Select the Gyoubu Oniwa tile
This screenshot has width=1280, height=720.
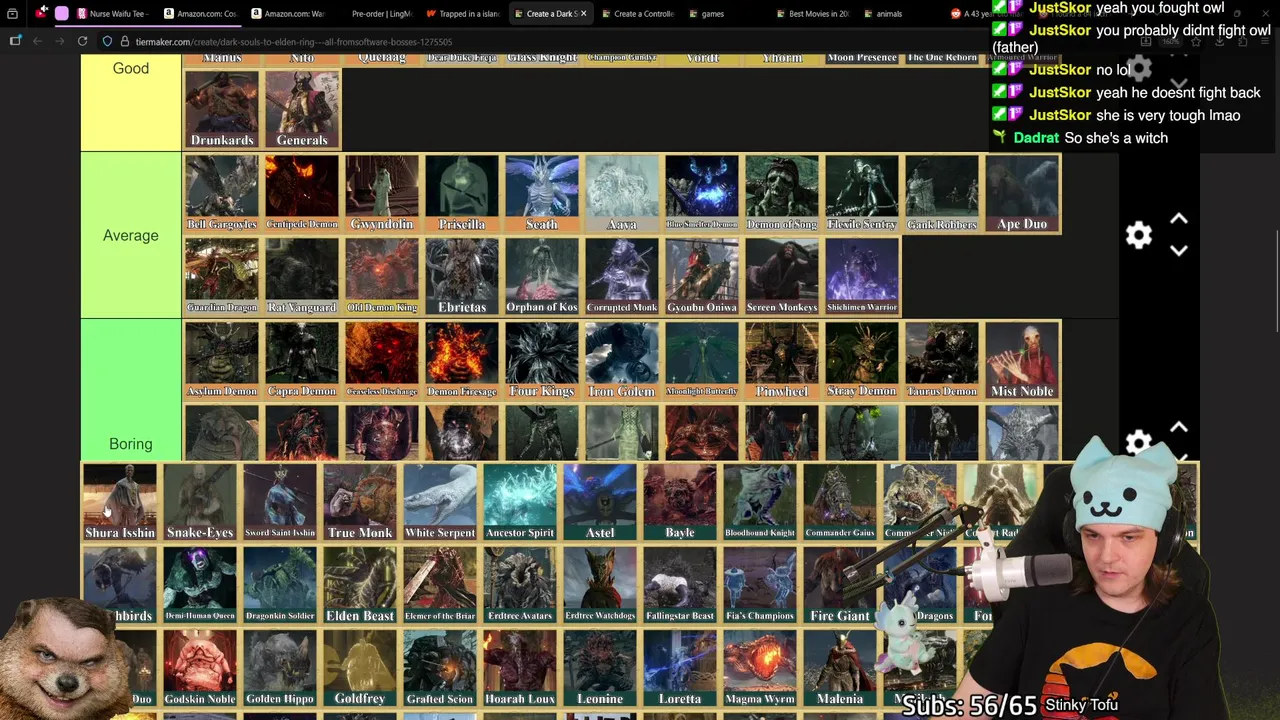702,277
